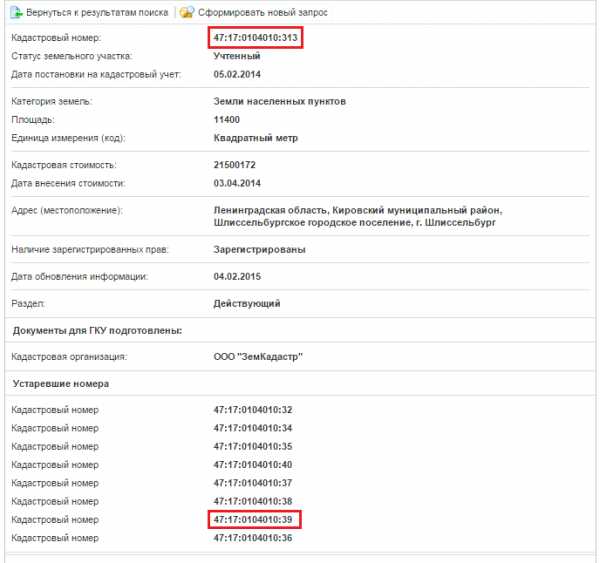
Task: Click obsolete number 47:17:0104010:34
Action: pos(253,428)
